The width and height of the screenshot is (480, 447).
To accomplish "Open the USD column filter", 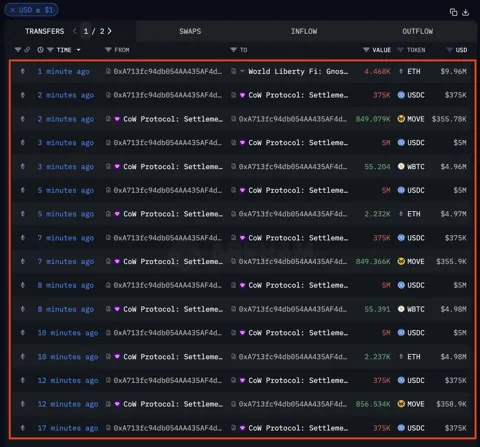I will [x=449, y=50].
